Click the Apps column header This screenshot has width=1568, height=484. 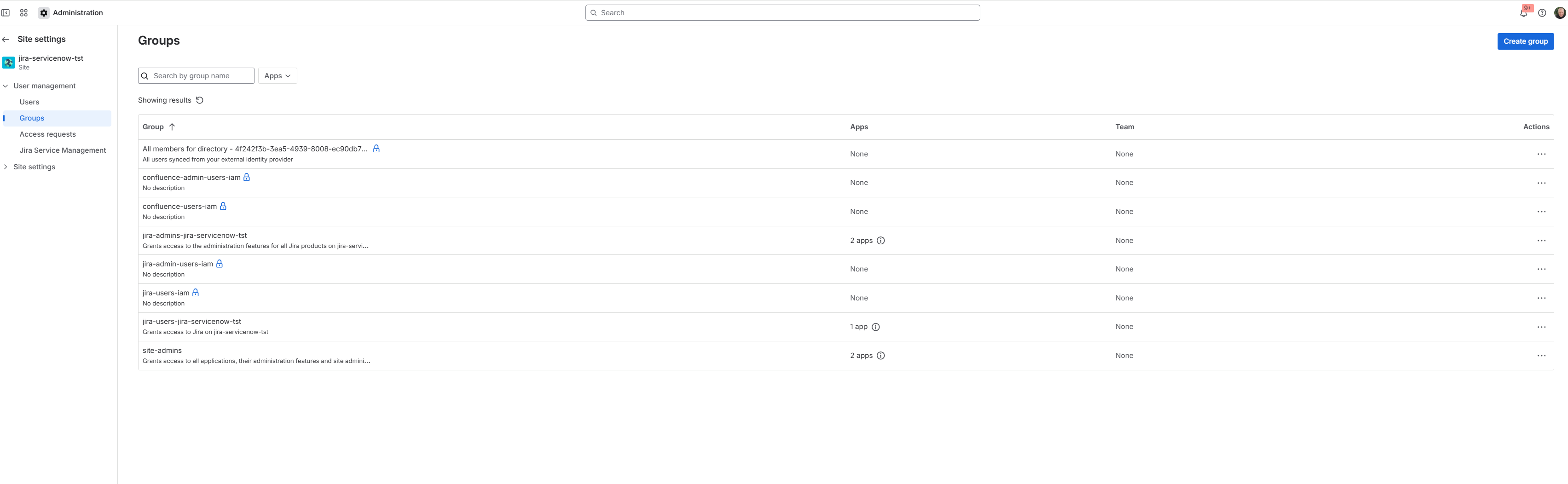point(859,127)
